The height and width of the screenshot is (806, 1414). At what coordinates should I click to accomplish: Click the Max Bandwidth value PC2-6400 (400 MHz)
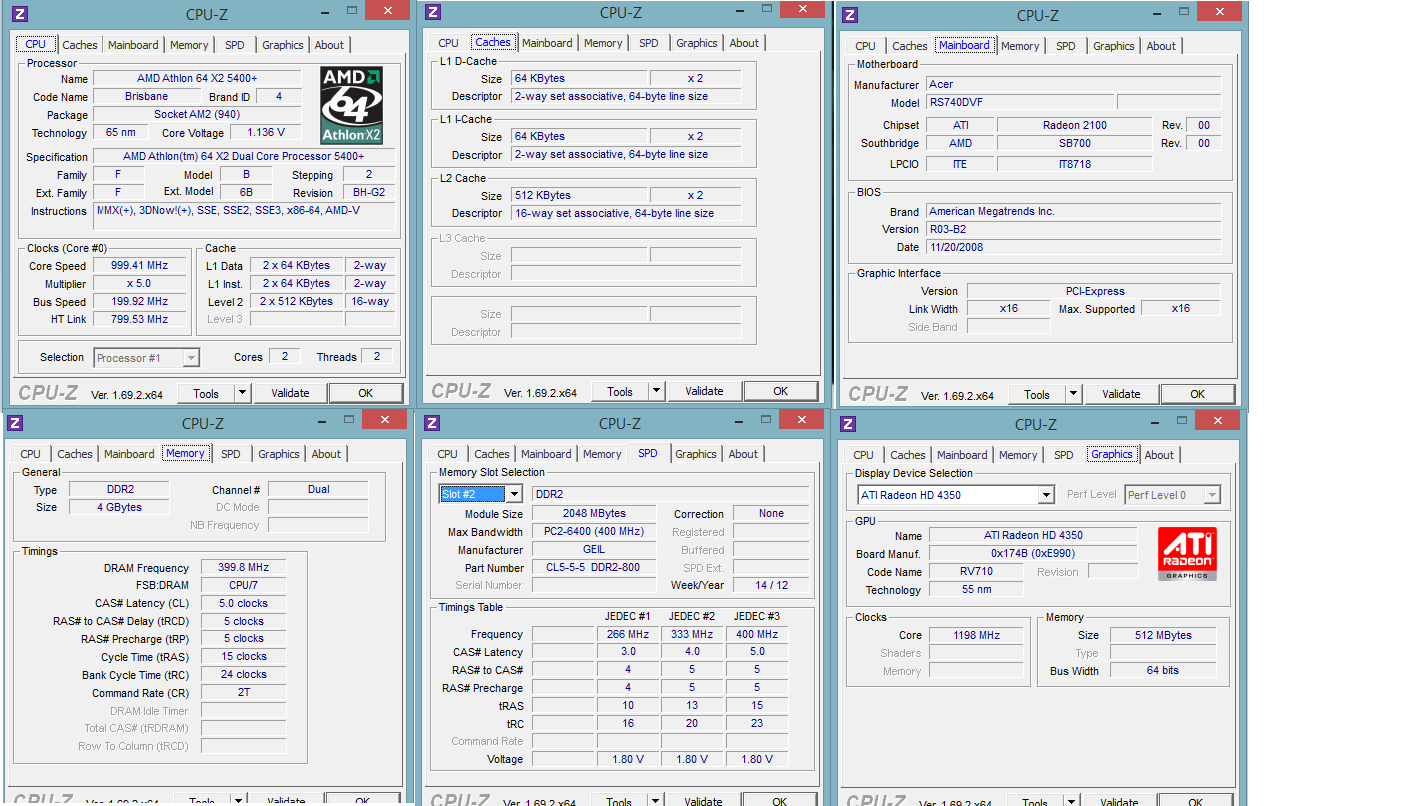point(594,532)
